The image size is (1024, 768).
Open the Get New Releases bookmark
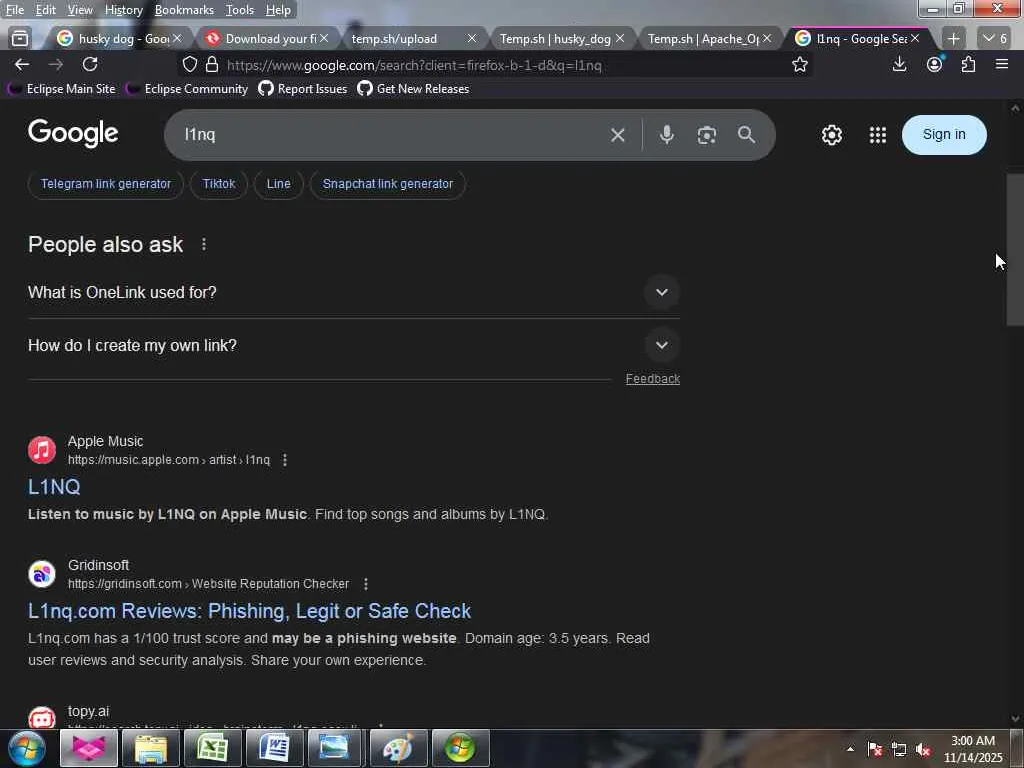pos(413,89)
